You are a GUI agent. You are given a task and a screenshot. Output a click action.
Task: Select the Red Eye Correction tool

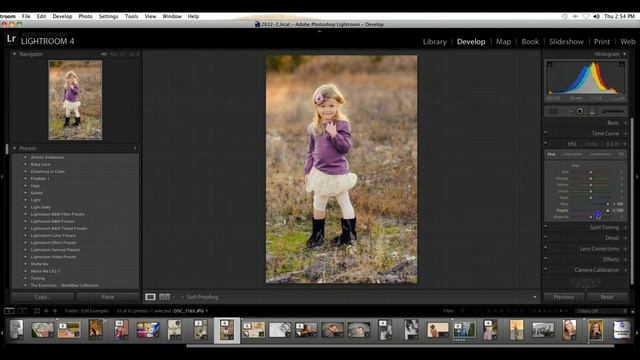tap(580, 111)
